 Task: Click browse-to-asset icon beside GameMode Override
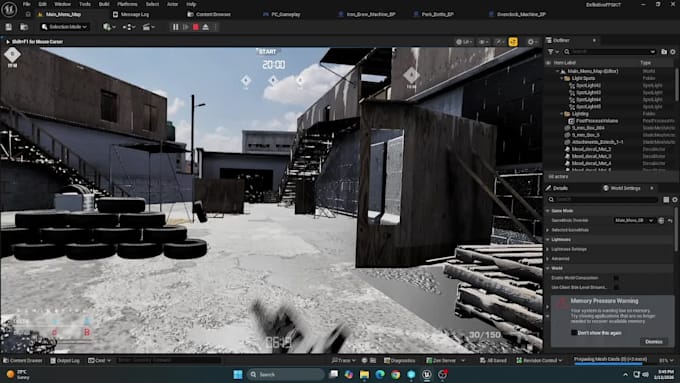pos(661,220)
